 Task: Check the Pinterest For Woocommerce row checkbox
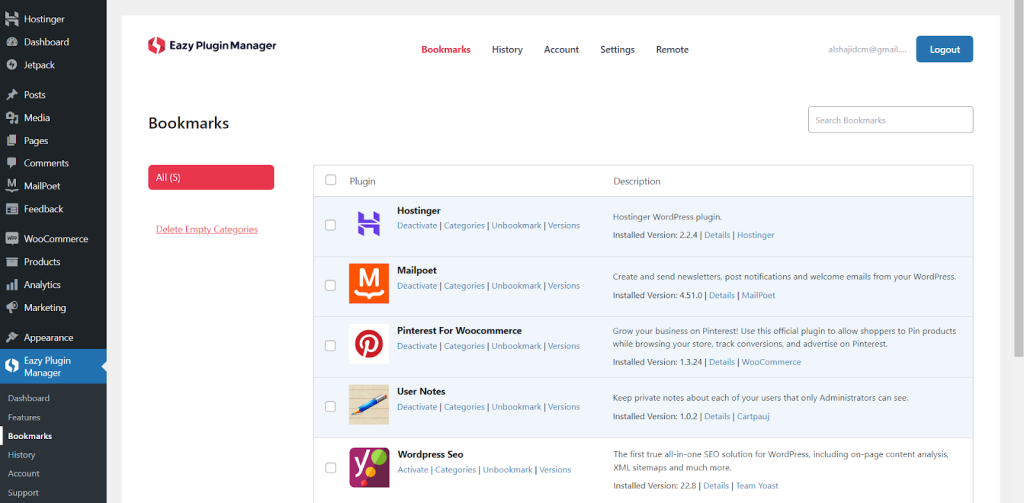pyautogui.click(x=330, y=346)
